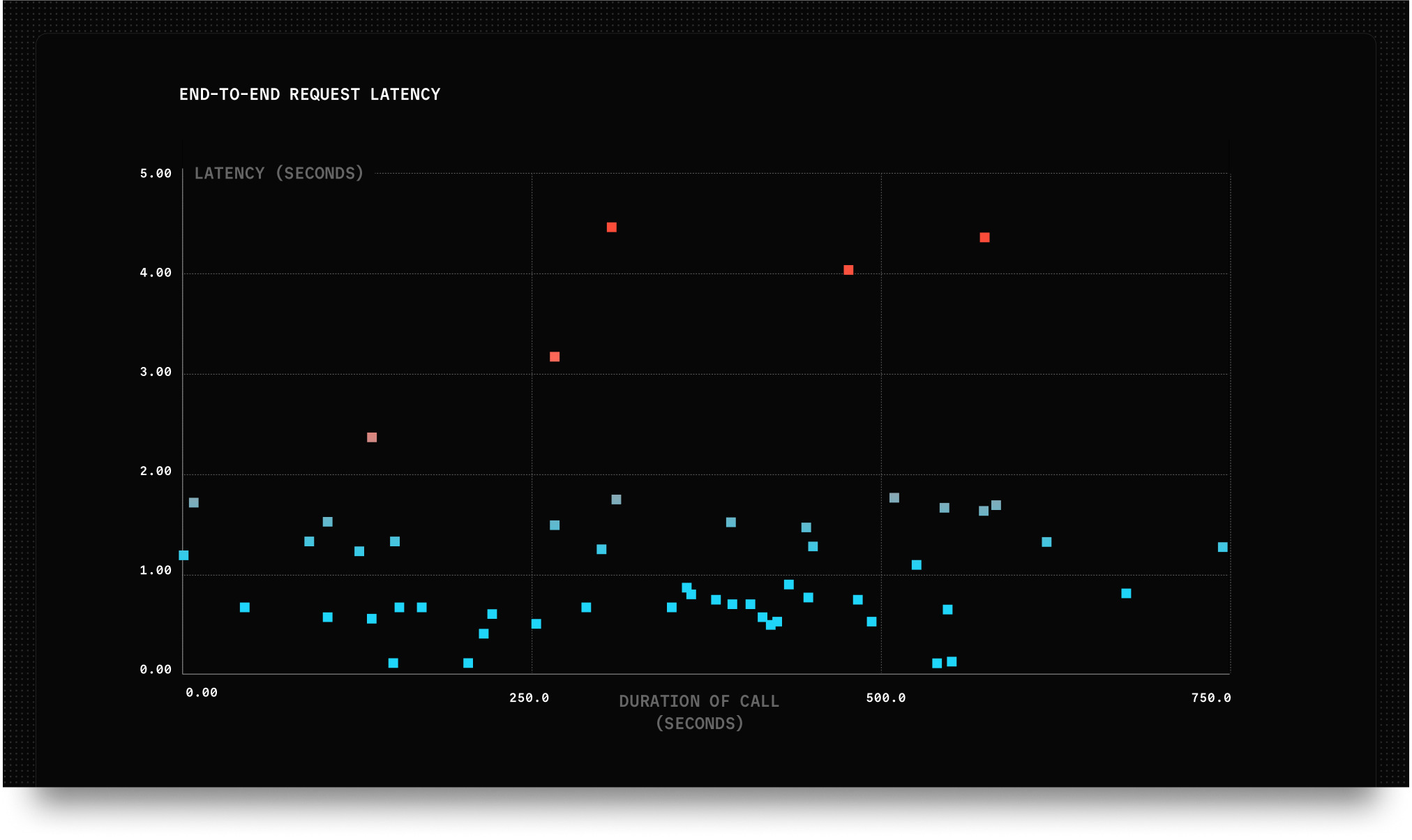This screenshot has height=840, width=1412.
Task: Click the chart title End-to-End Request Latency
Action: pyautogui.click(x=310, y=95)
